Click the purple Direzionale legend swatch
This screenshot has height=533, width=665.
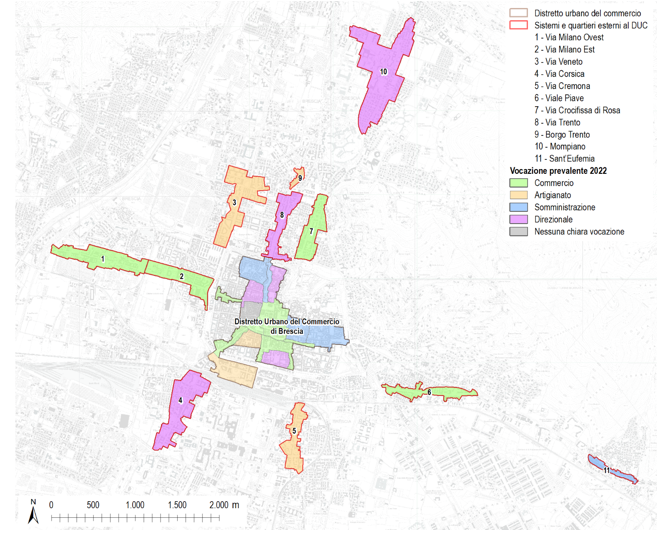[x=518, y=219]
